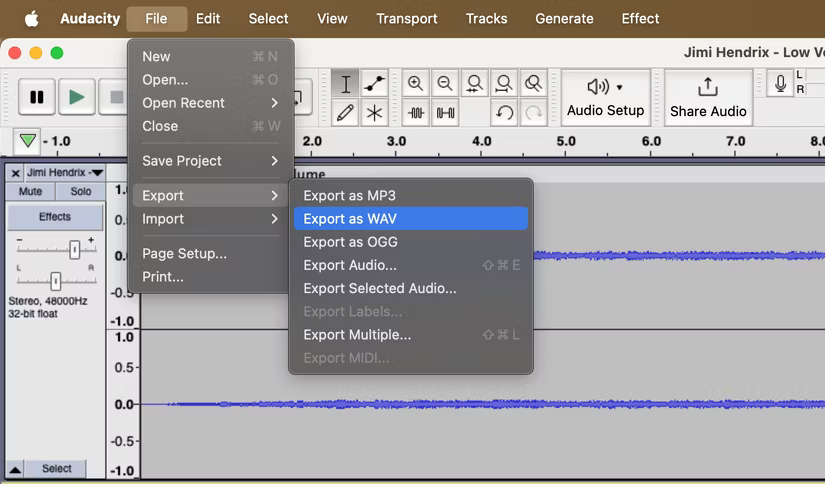This screenshot has height=484, width=825.
Task: Open the Tracks menu
Action: point(487,18)
